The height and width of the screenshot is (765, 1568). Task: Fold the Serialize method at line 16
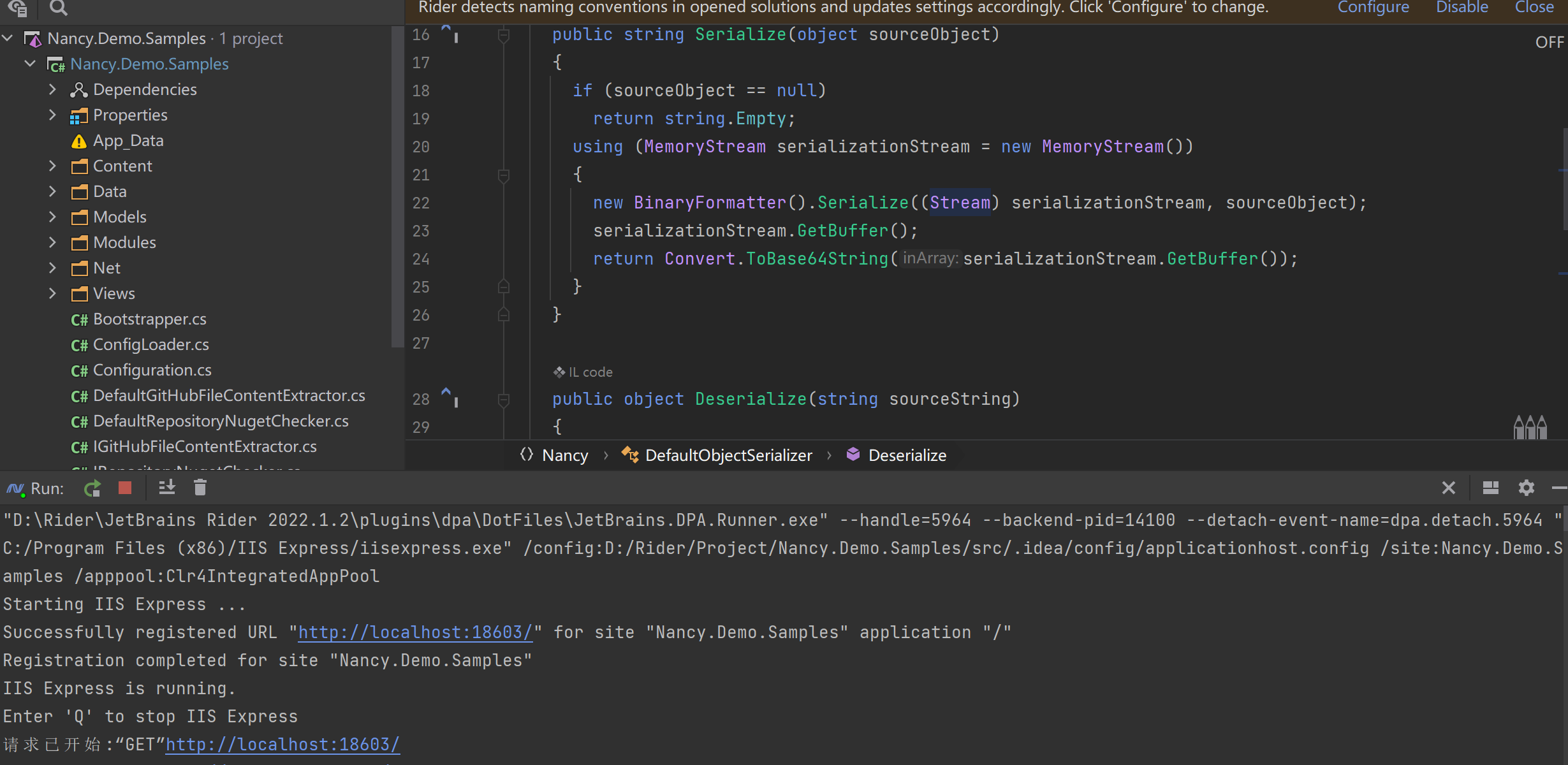[503, 35]
